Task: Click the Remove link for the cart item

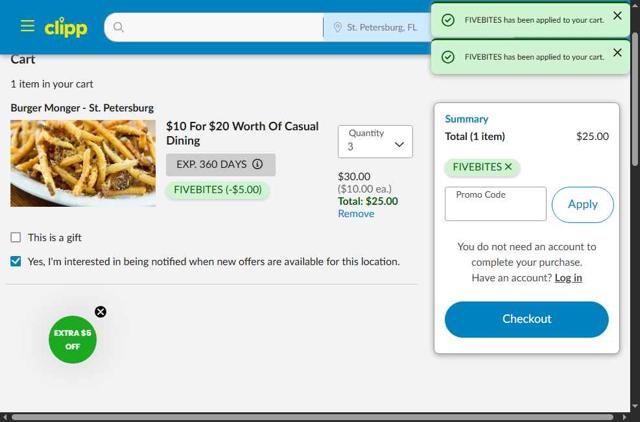Action: pos(356,214)
